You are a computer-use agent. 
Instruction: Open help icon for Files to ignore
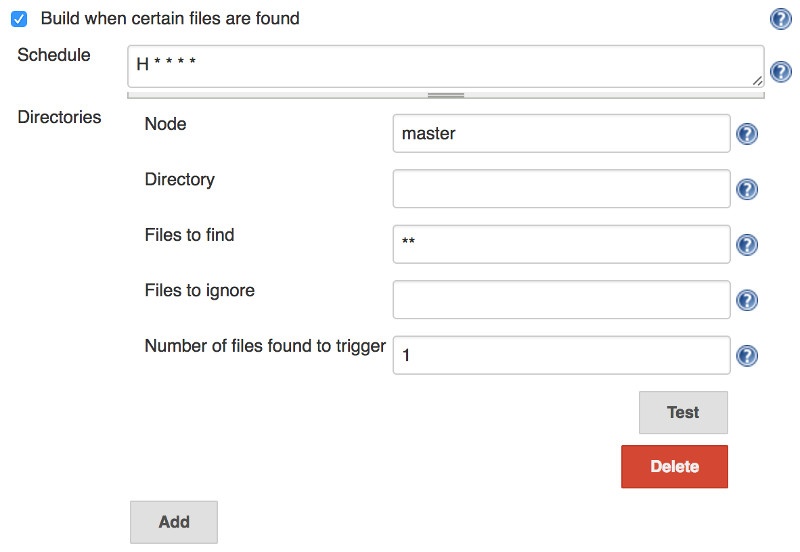[x=747, y=300]
